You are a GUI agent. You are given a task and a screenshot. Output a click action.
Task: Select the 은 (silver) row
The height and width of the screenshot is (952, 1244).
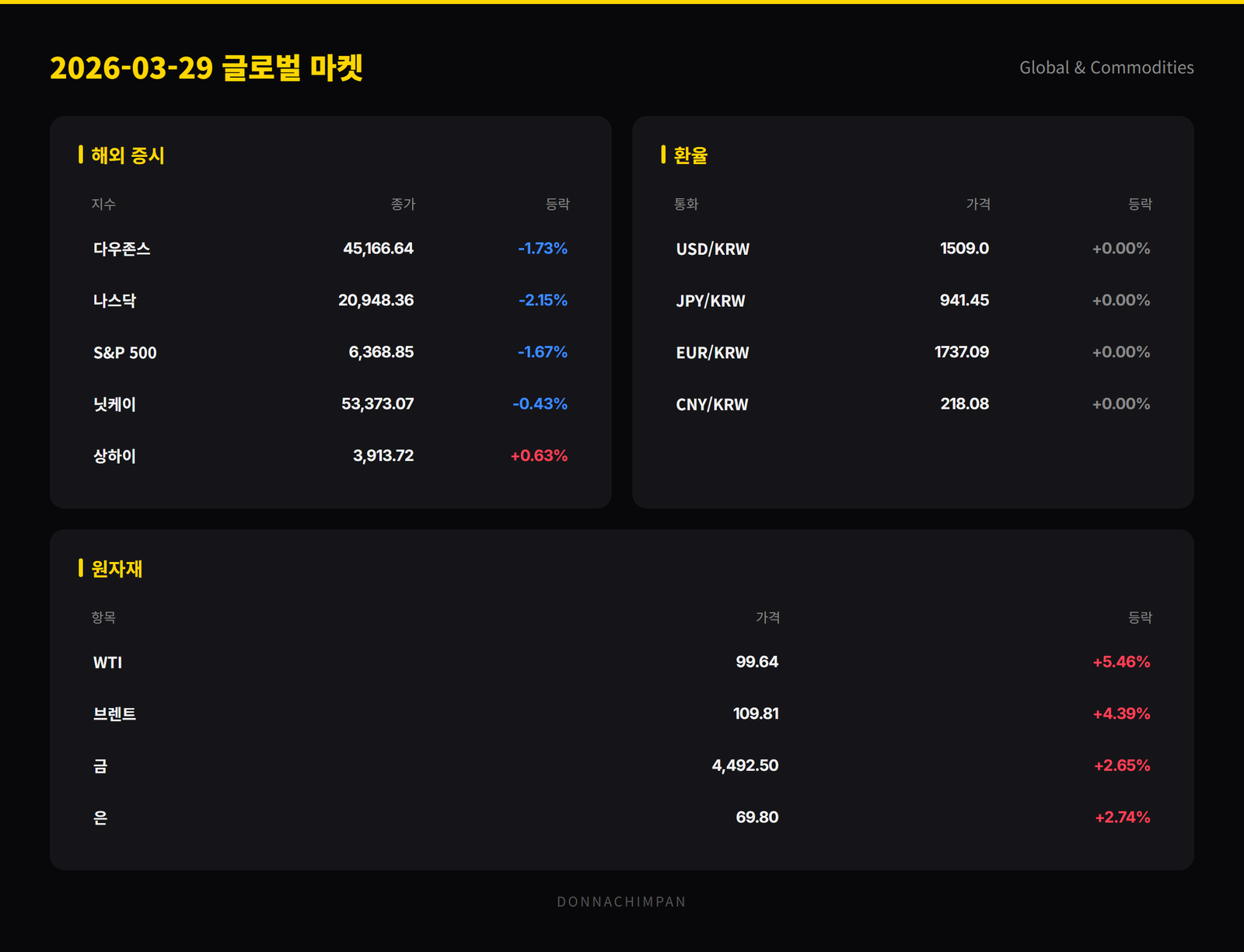coord(100,817)
